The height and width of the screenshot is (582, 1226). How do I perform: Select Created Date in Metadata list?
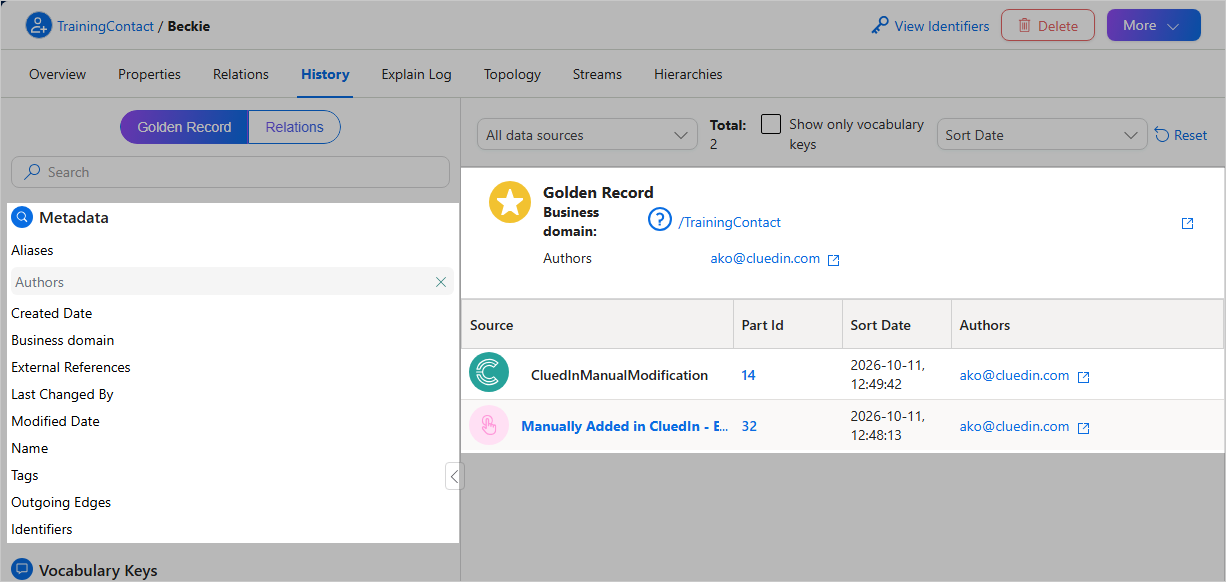(x=52, y=313)
